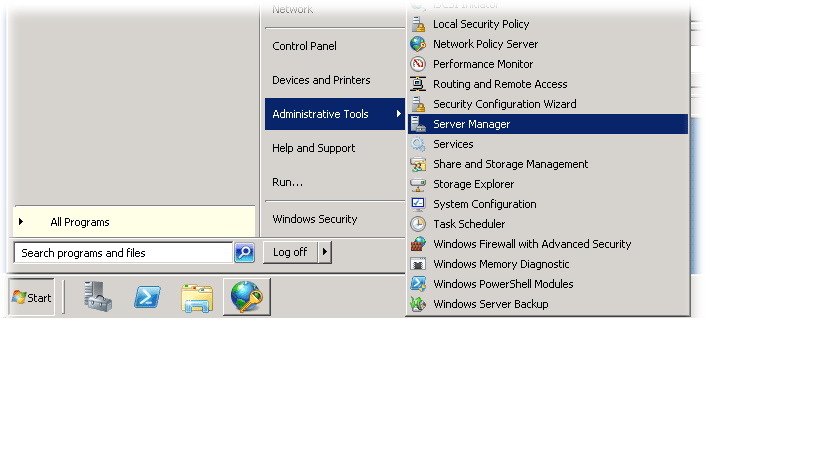Click the Start button
The image size is (819, 460).
tap(31, 298)
